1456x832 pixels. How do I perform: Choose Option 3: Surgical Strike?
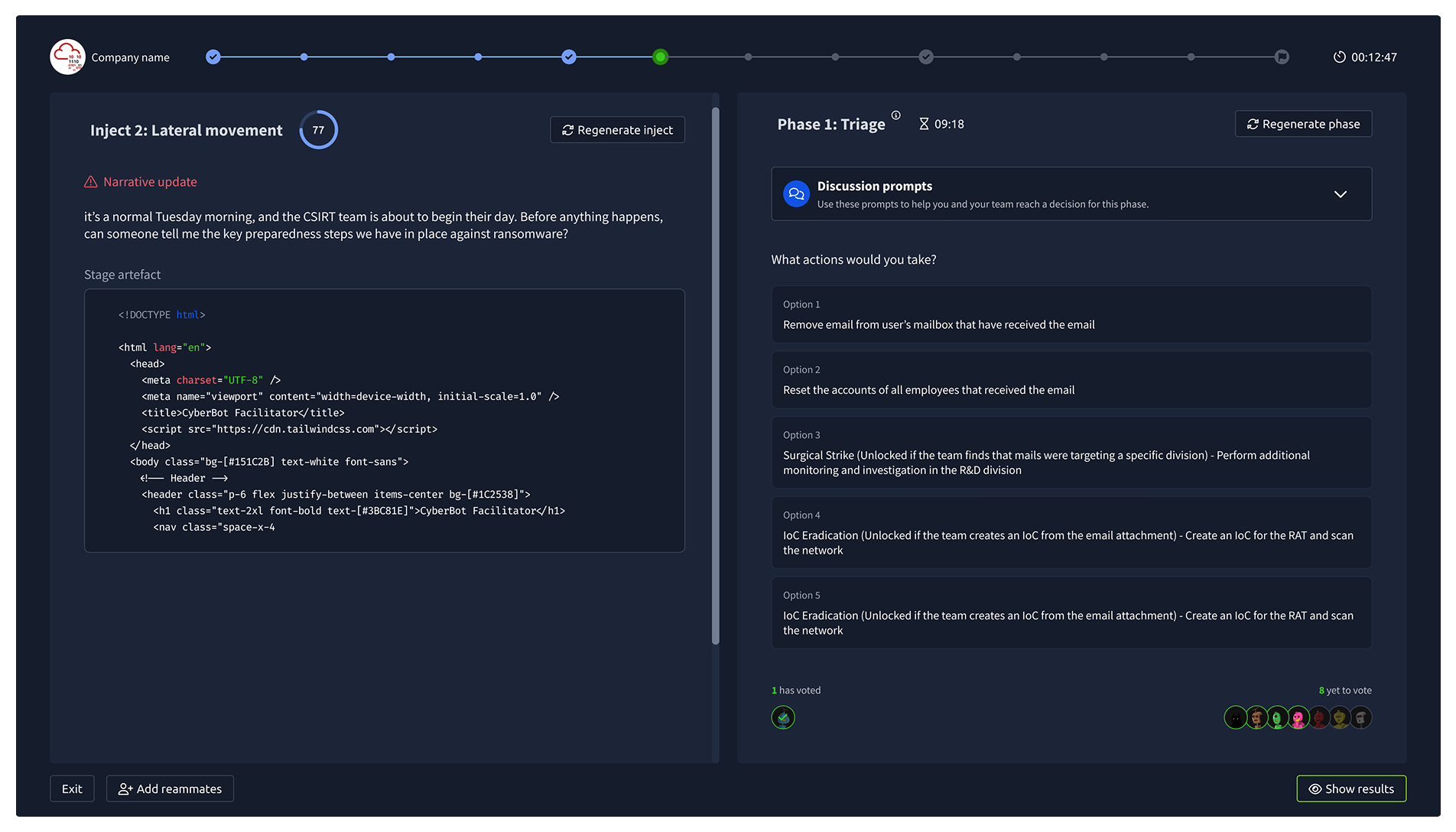1071,453
